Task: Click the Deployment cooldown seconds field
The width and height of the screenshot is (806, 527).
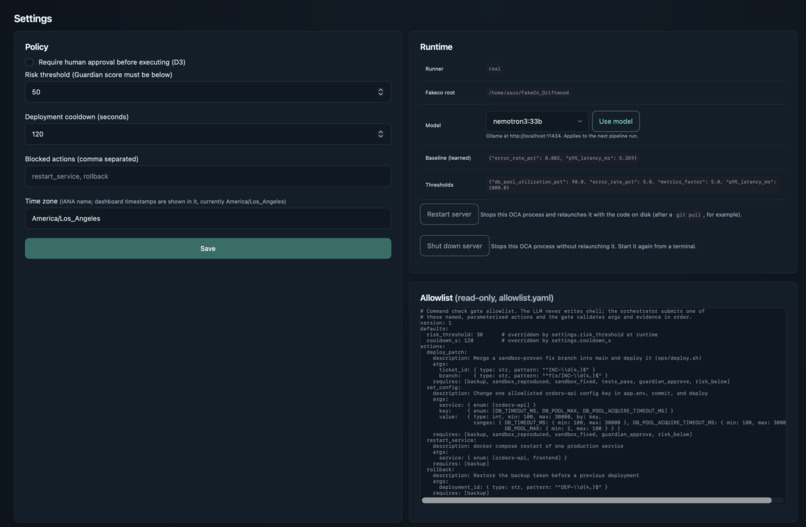Action: tap(208, 134)
